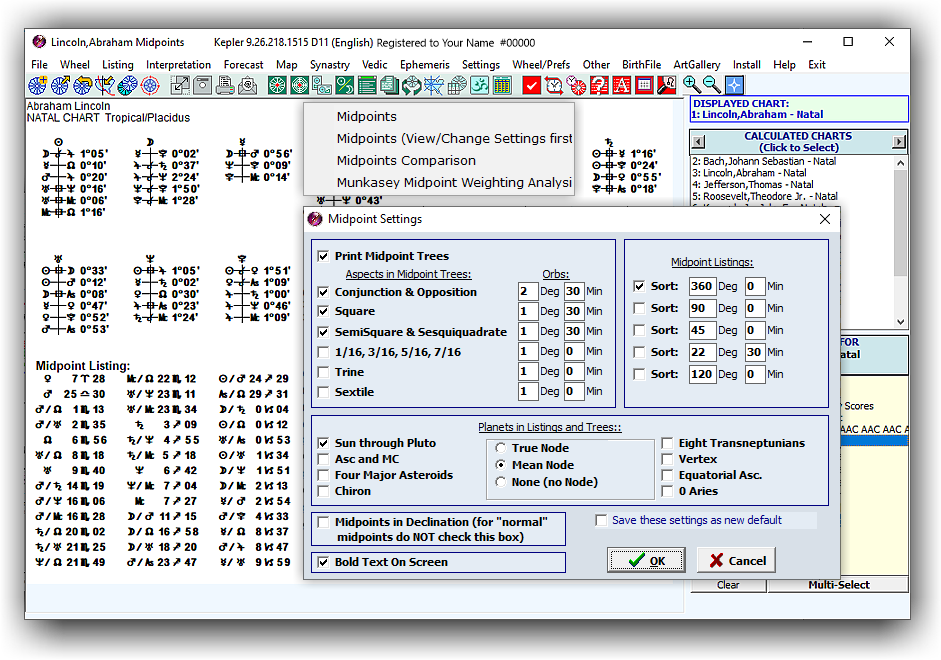Image resolution: width=941 pixels, height=660 pixels.
Task: Click the blue star toolbar icon
Action: coord(735,85)
